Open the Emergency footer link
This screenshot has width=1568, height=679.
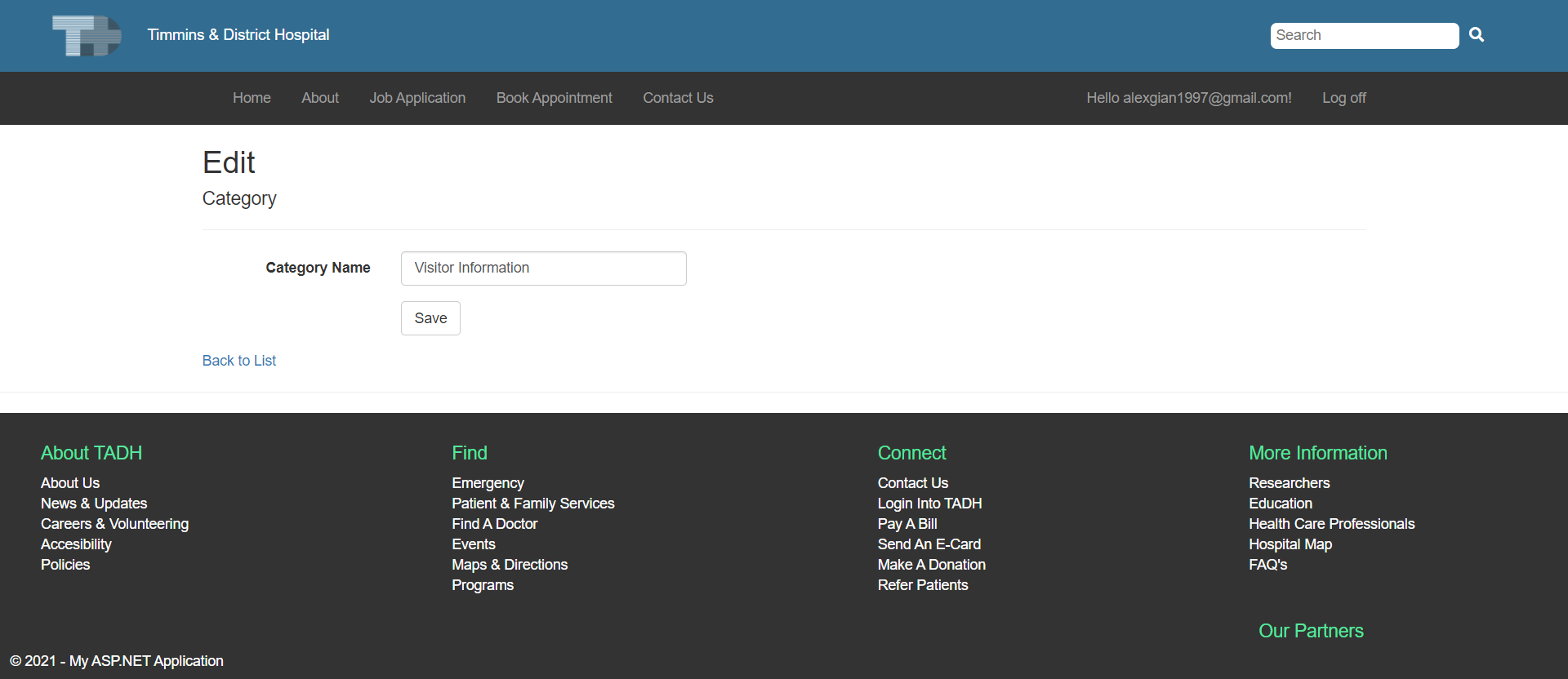coord(488,483)
